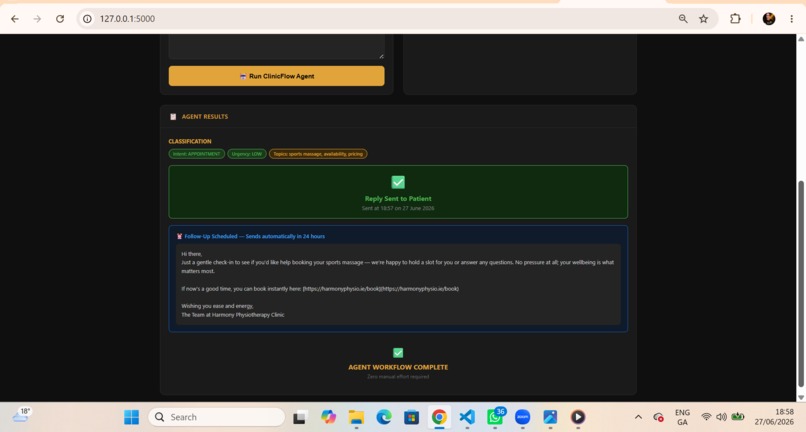Click the harmonyphysio.ie/book link

click(x=380, y=289)
